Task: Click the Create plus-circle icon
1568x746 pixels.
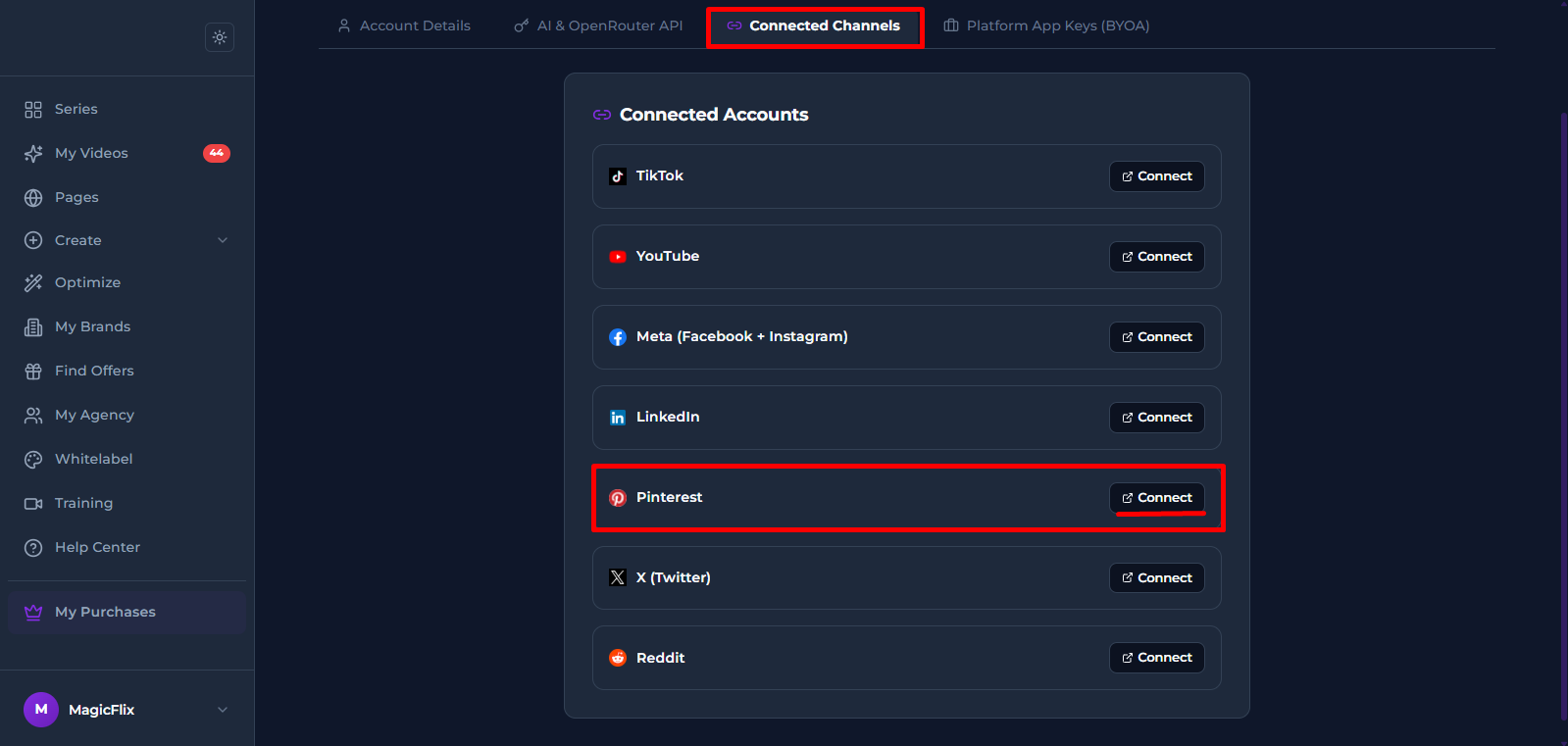Action: [33, 240]
